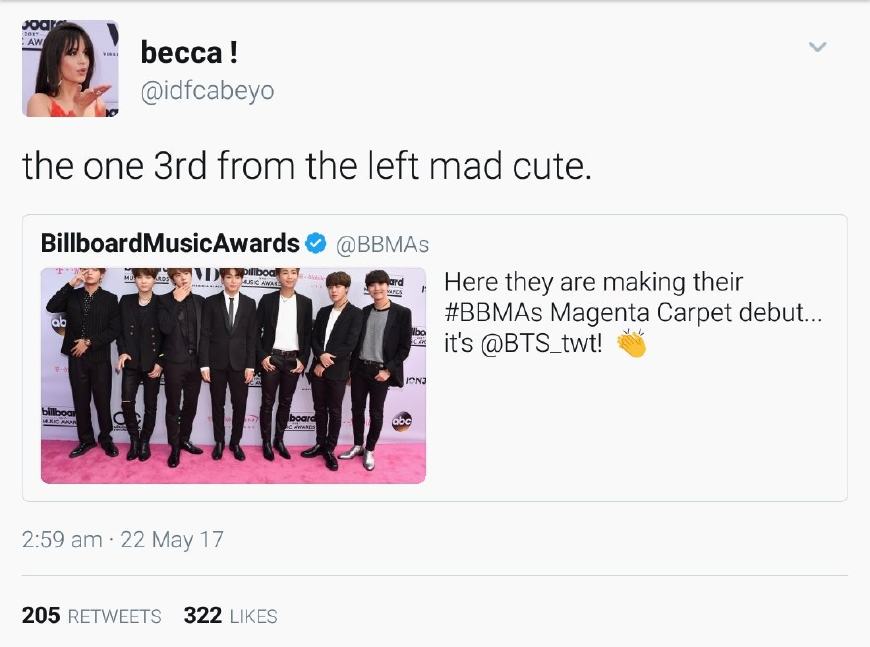Image resolution: width=870 pixels, height=647 pixels.
Task: Open the BillboardMusicAwards account name
Action: 170,243
